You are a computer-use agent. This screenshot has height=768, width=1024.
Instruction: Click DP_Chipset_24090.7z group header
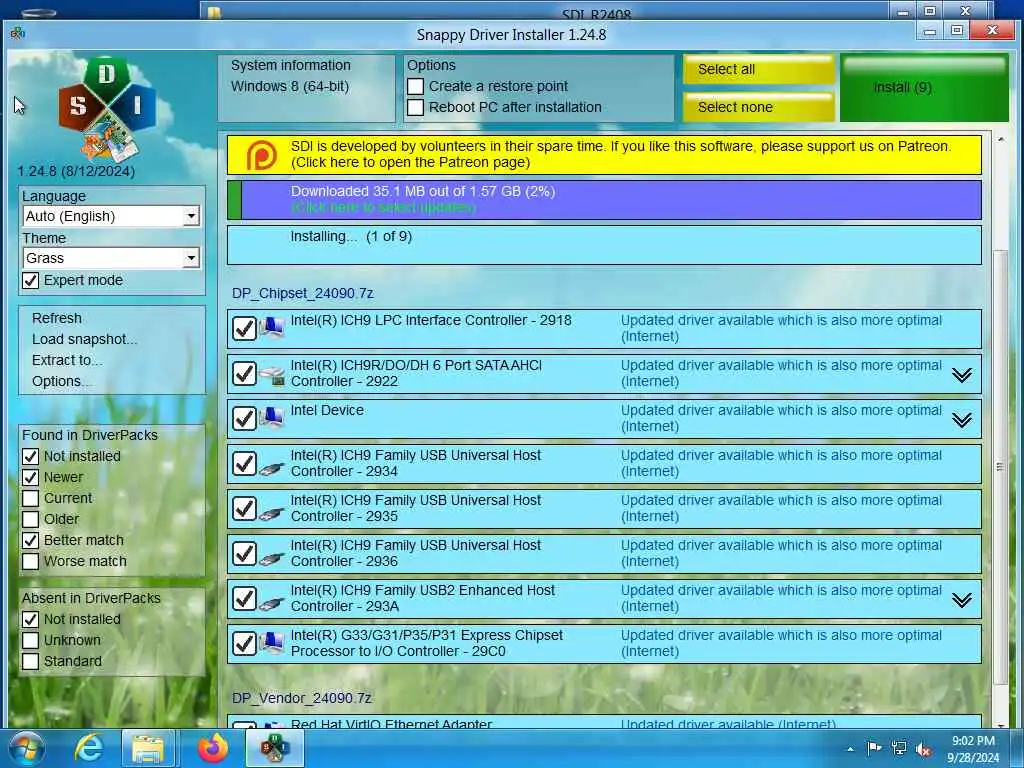[302, 293]
